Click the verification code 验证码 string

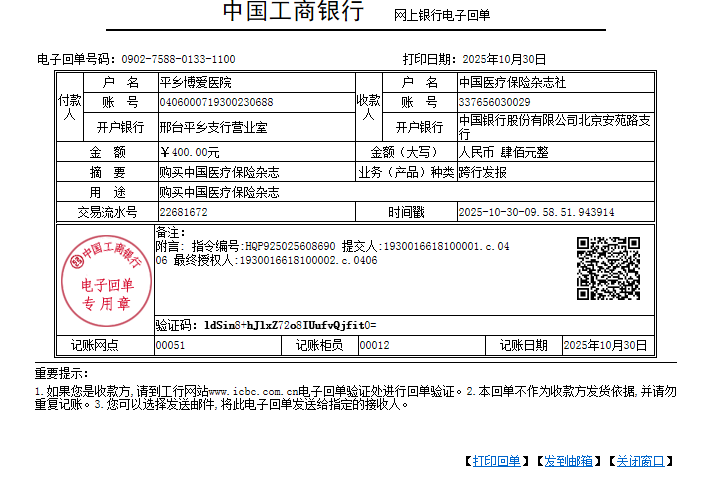[x=290, y=325]
